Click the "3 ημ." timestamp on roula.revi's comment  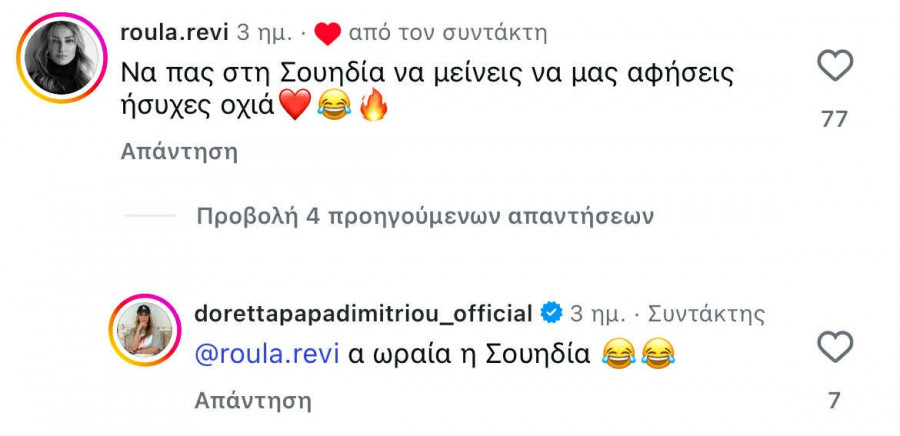(265, 33)
